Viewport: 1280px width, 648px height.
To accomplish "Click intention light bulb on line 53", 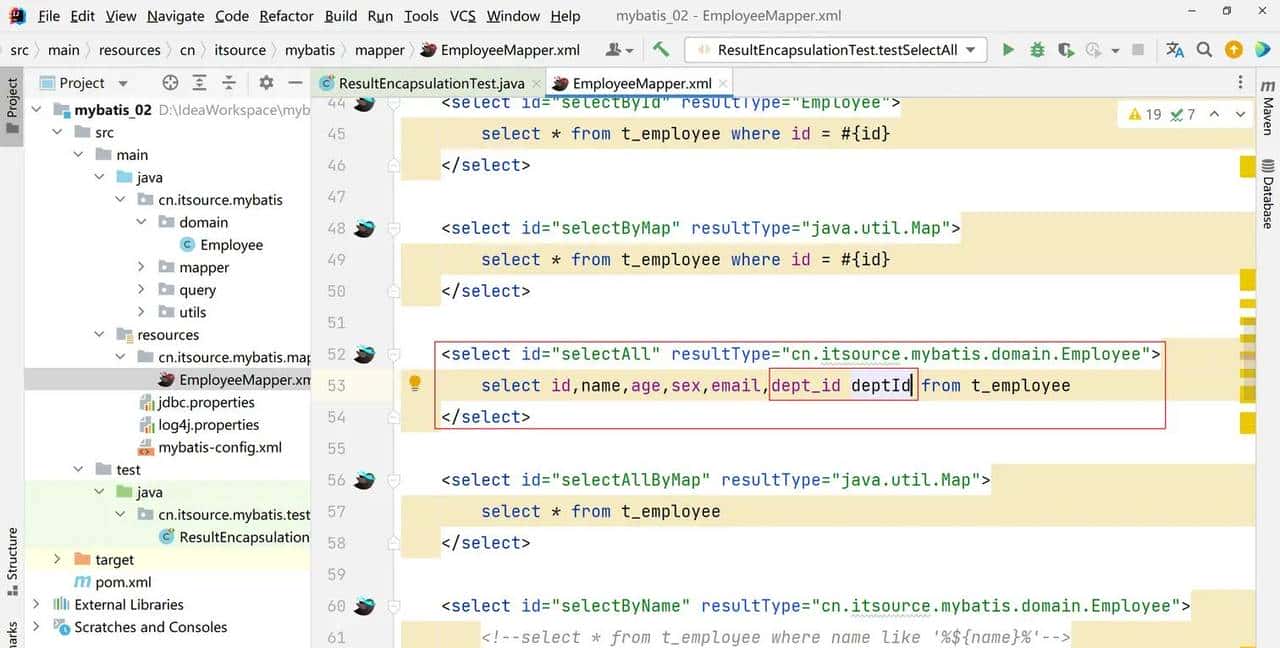I will tap(414, 383).
